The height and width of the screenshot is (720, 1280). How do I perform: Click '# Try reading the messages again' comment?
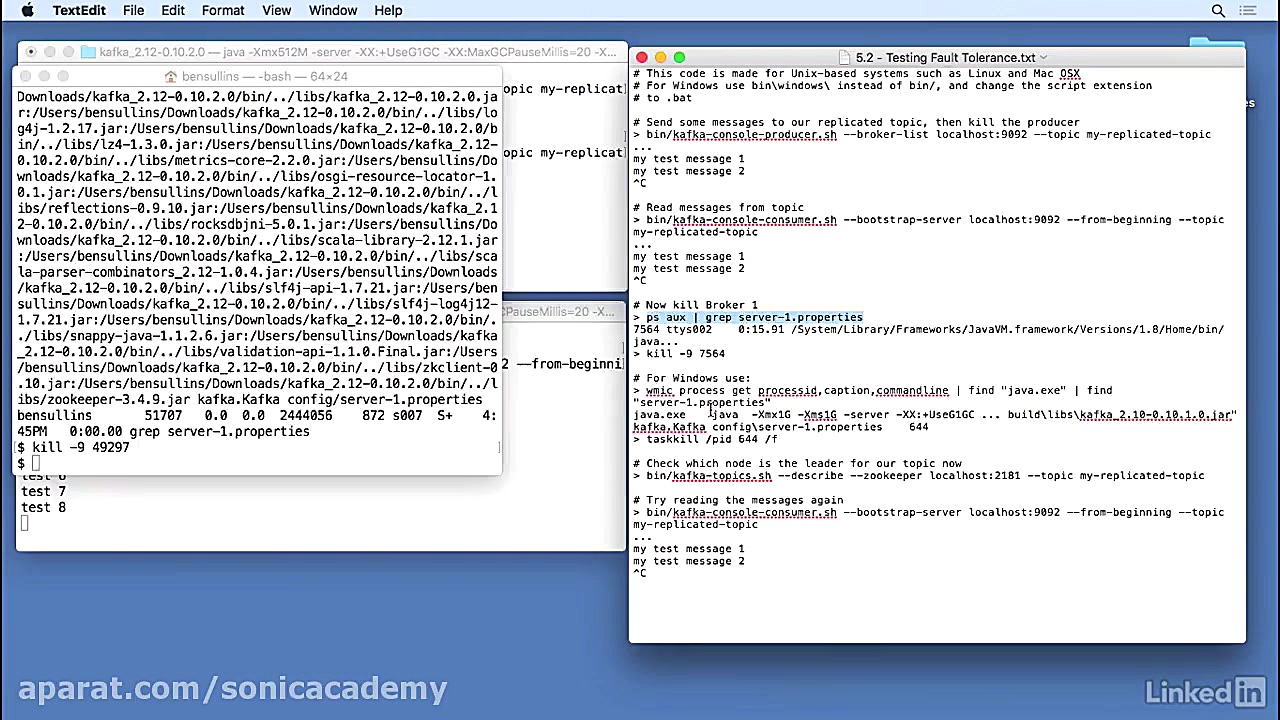coord(738,500)
